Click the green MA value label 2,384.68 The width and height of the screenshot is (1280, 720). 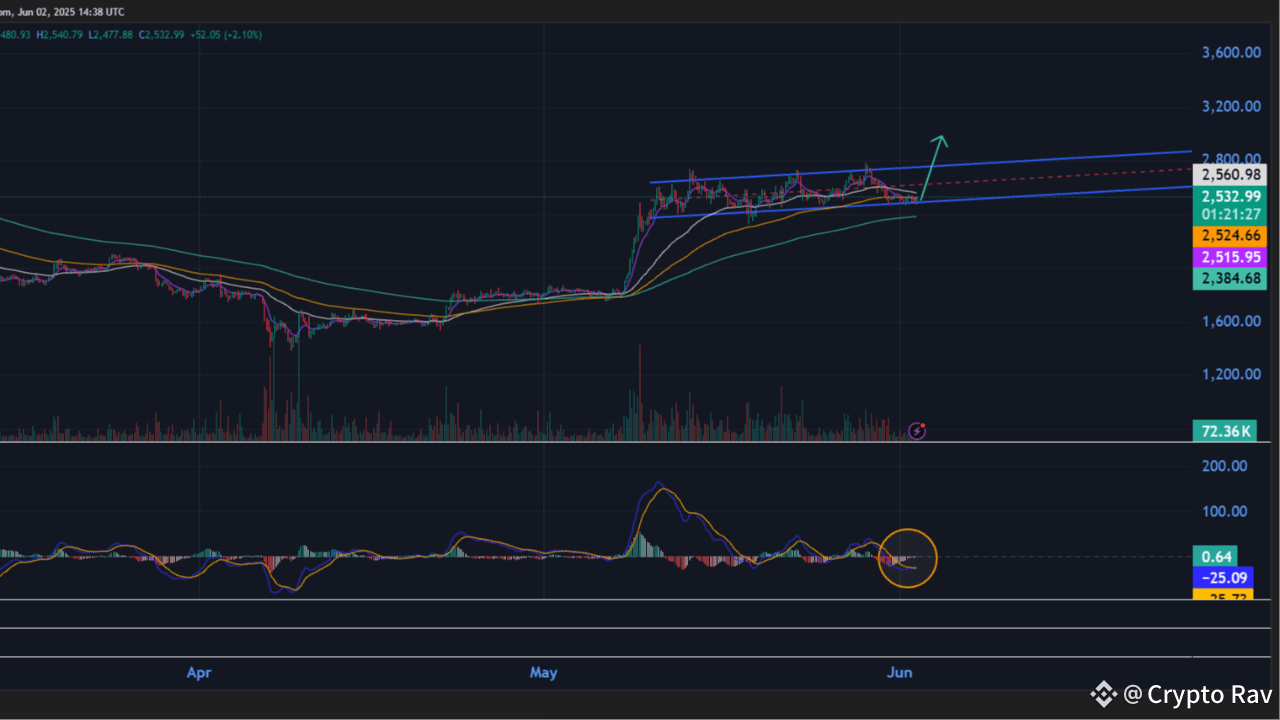[x=1230, y=279]
